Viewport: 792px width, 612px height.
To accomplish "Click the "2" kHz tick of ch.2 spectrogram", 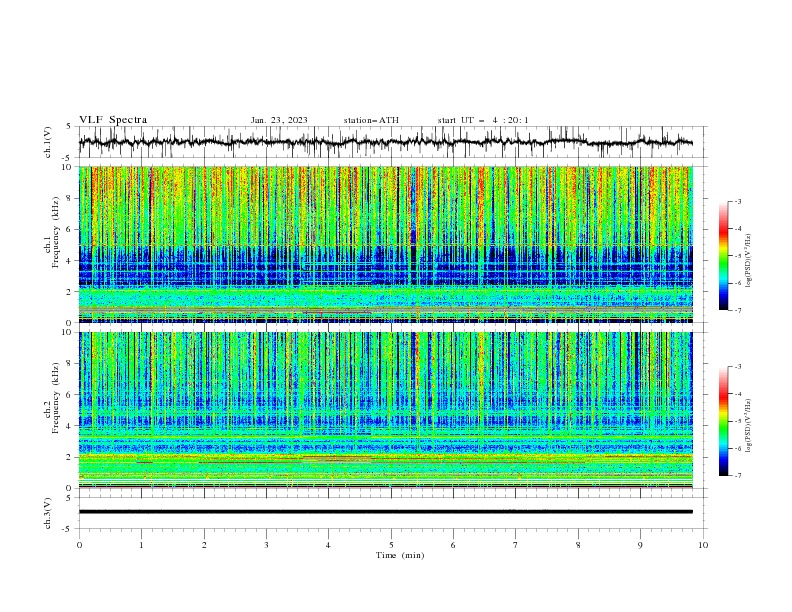I will point(70,457).
